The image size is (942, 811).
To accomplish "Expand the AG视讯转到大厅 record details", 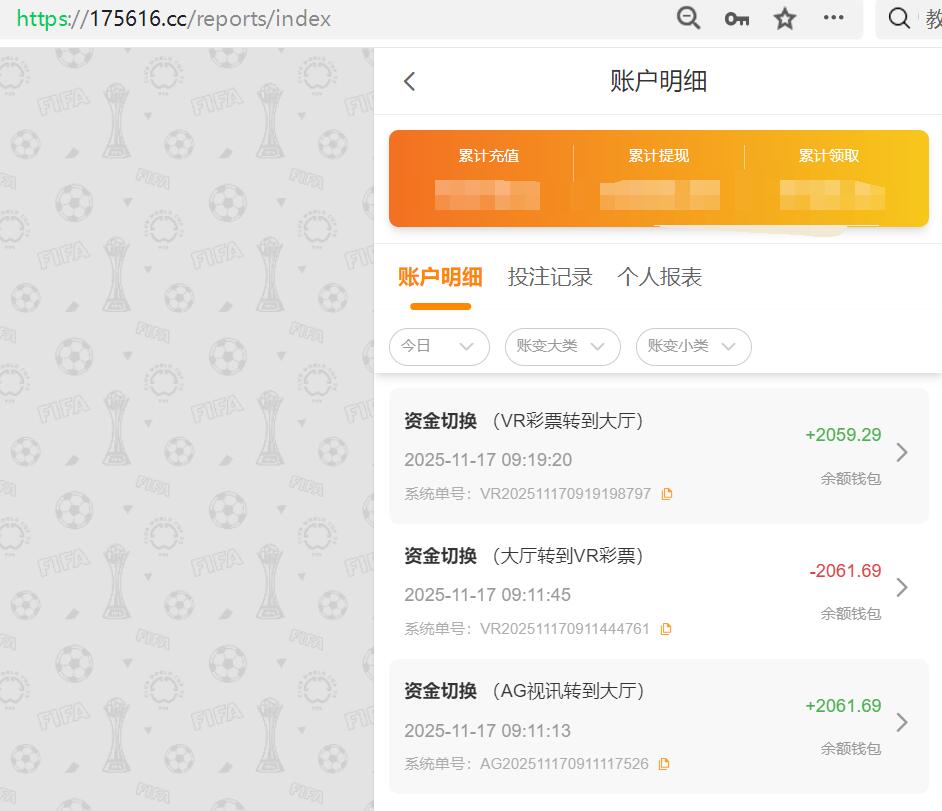I will [901, 722].
